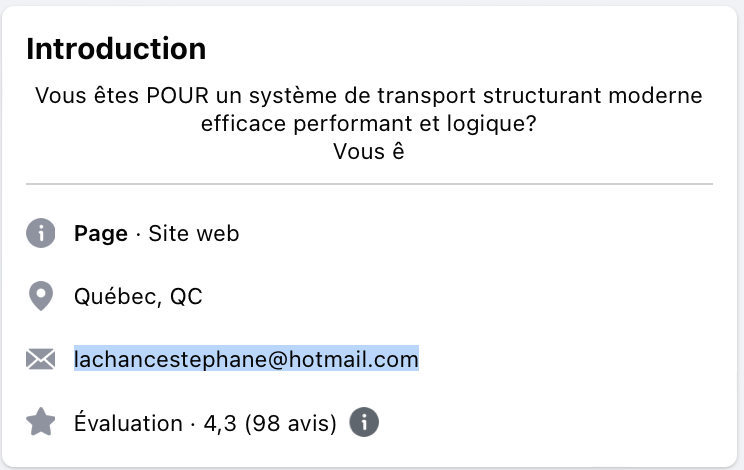The width and height of the screenshot is (744, 470).
Task: Click the location pin icon
Action: tap(41, 296)
